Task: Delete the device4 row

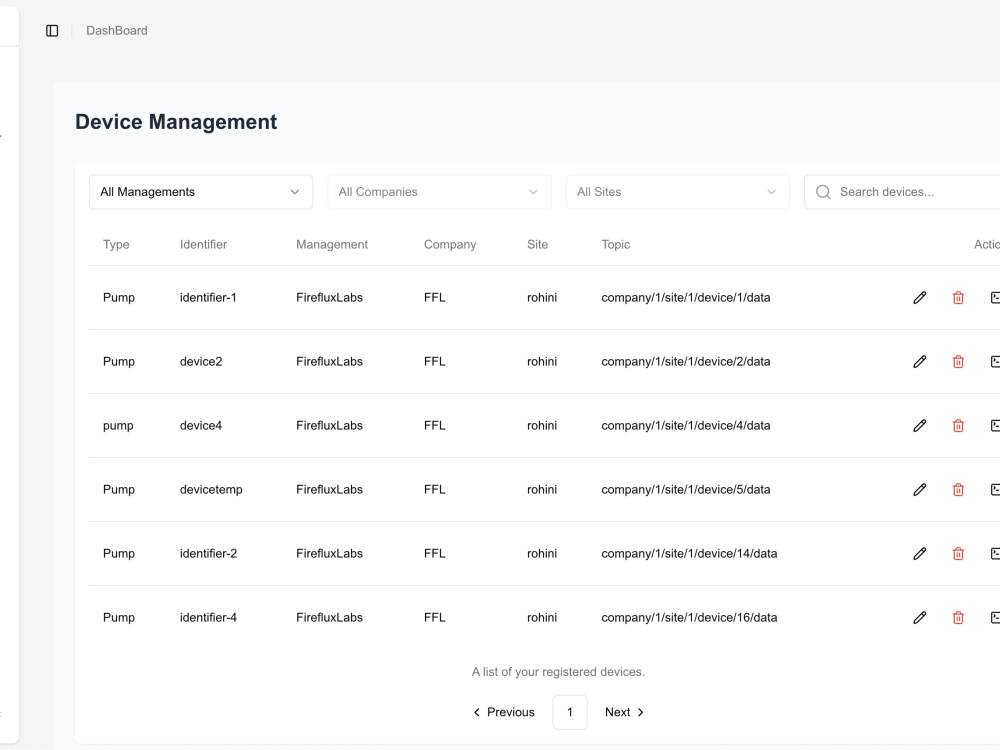Action: tap(958, 425)
